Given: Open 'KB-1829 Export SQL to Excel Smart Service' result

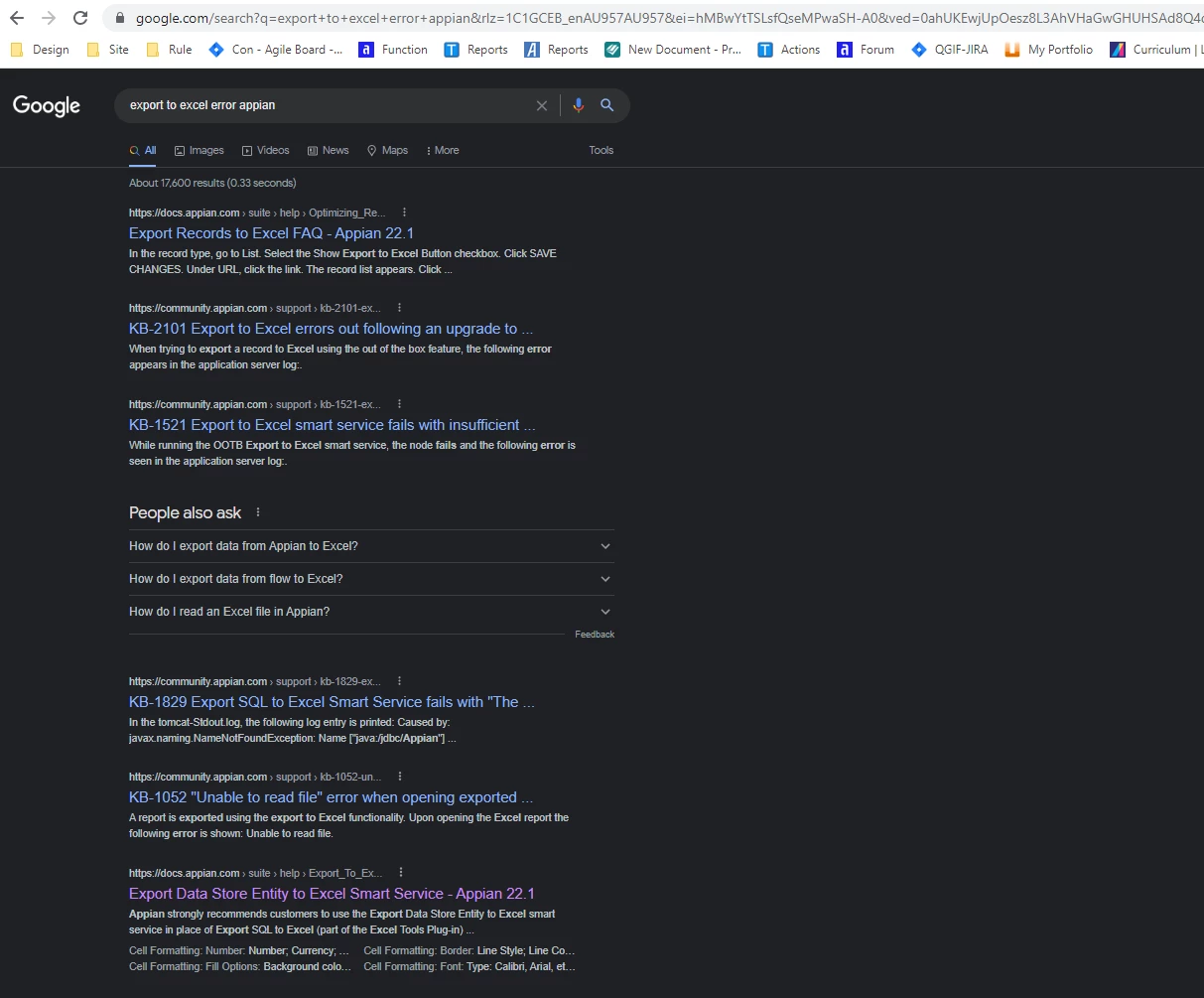Looking at the screenshot, I should [x=332, y=702].
